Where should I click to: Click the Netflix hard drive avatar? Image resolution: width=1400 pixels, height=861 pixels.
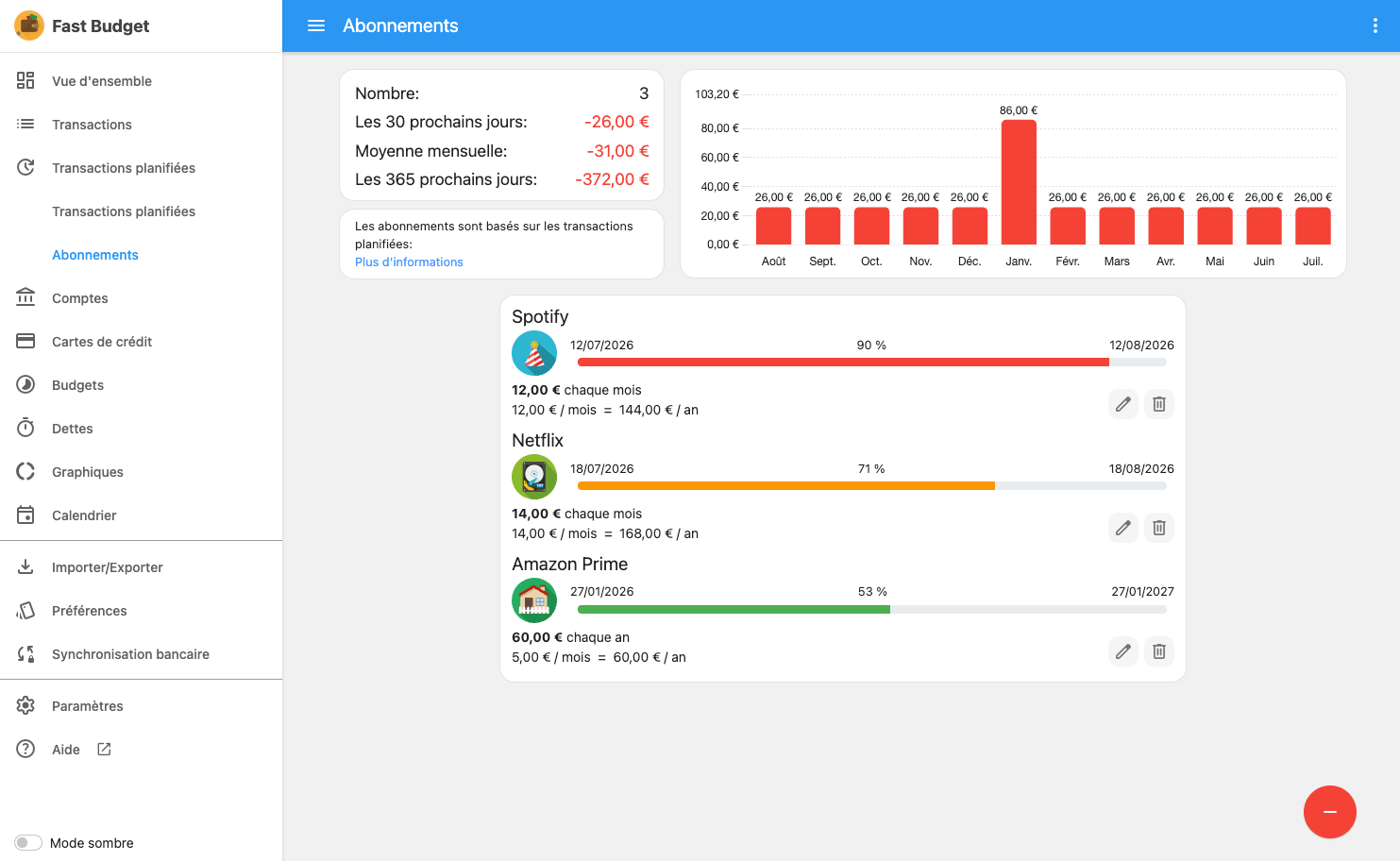click(x=534, y=477)
